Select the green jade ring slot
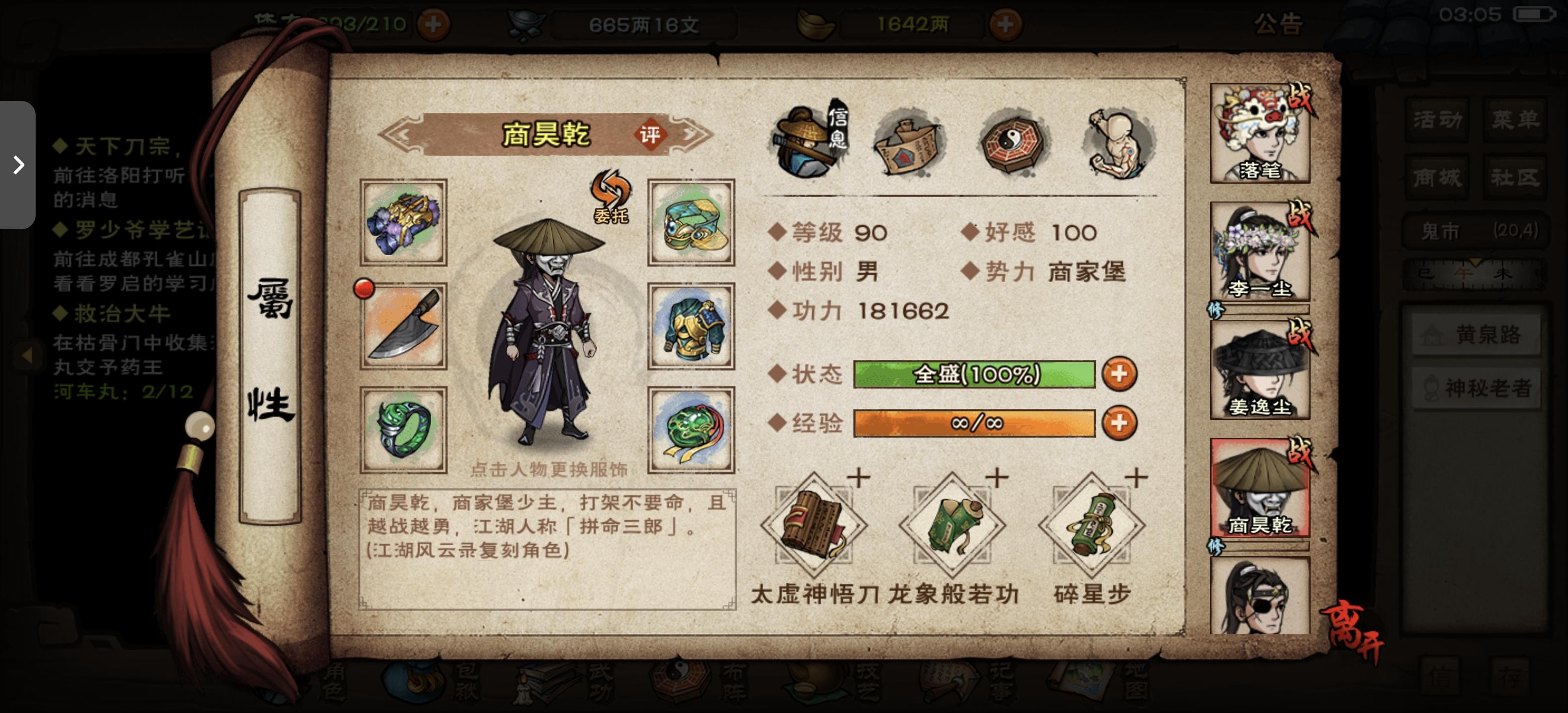1568x713 pixels. 403,430
